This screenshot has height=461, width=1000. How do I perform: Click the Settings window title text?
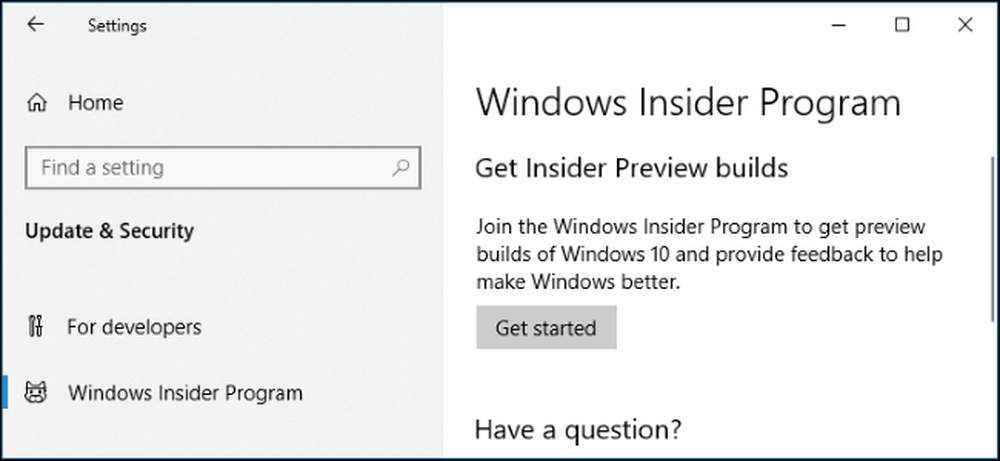coord(117,26)
